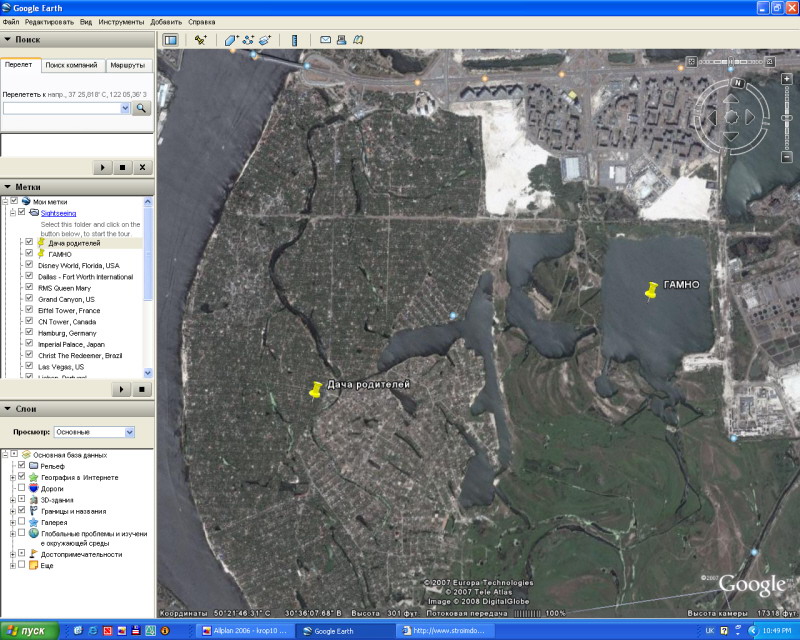This screenshot has height=640, width=800.
Task: Stop the places tour
Action: tap(142, 389)
